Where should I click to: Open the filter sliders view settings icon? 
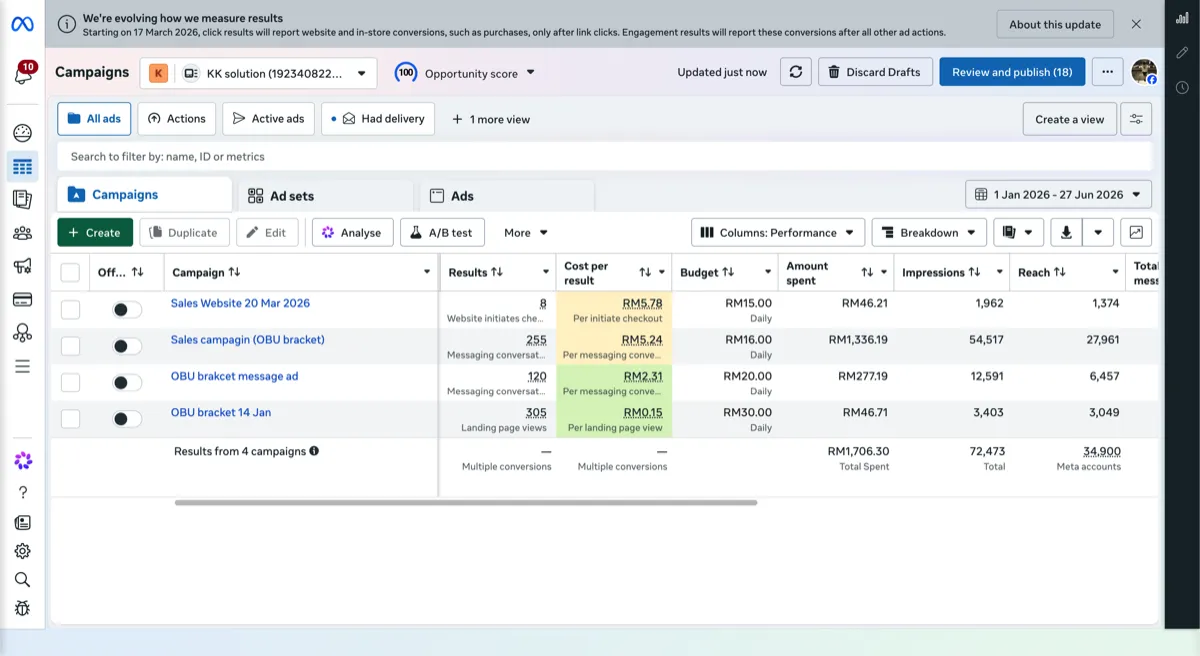point(1136,119)
